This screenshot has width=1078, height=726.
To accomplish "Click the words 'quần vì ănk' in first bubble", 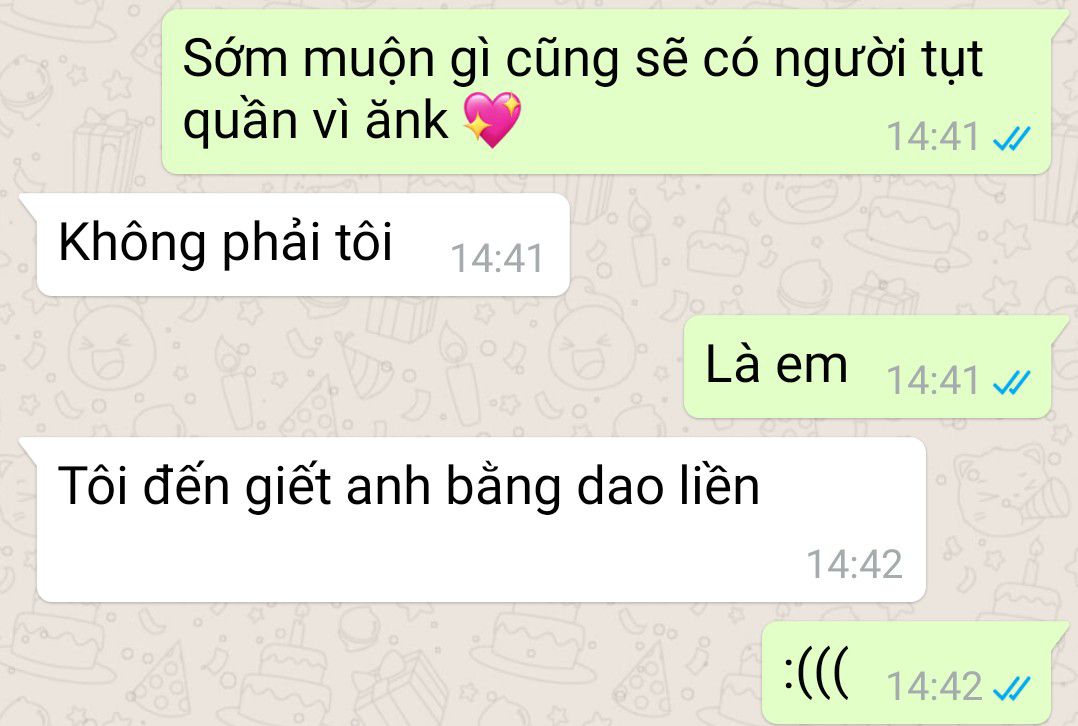I will [x=316, y=122].
